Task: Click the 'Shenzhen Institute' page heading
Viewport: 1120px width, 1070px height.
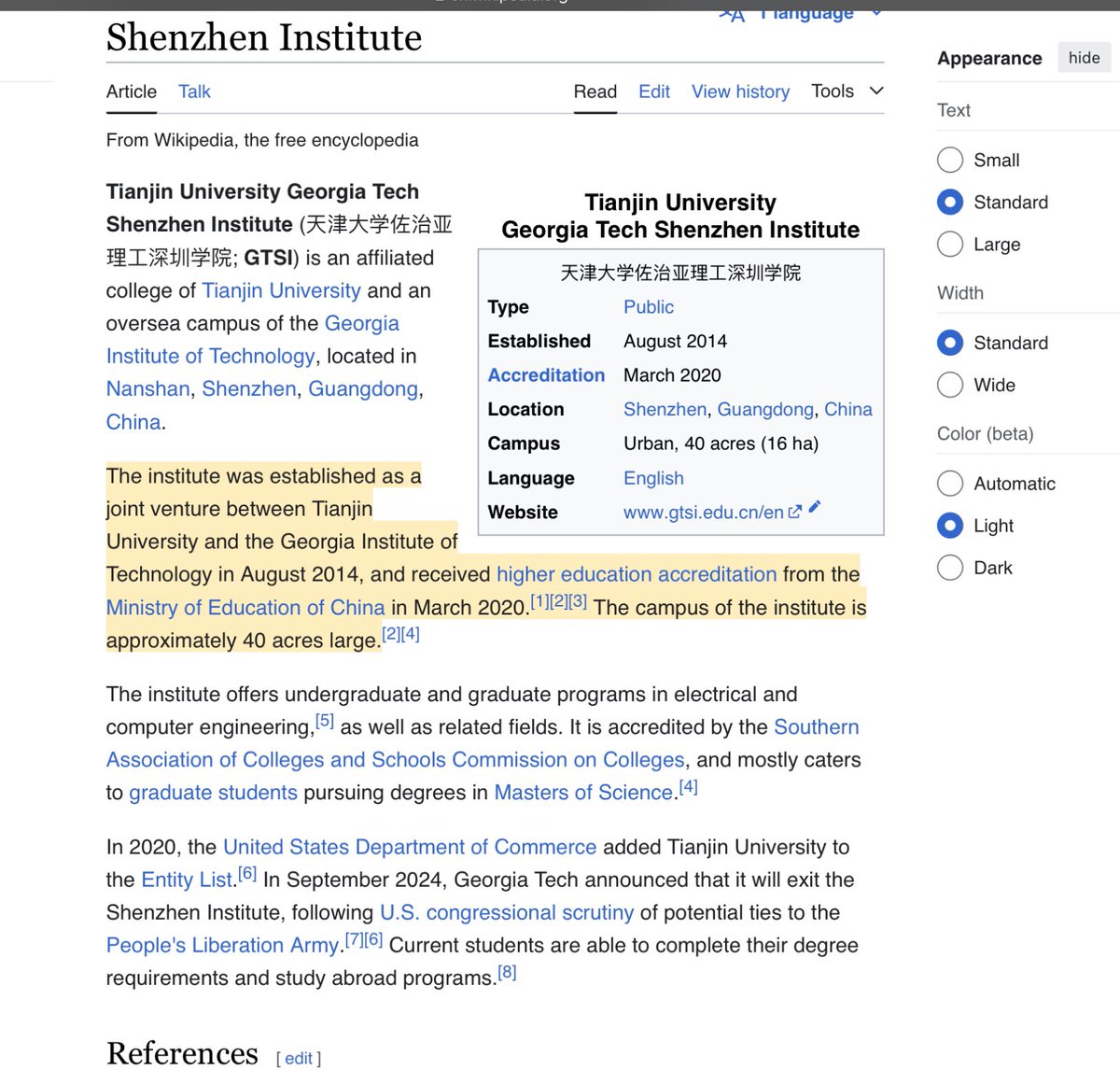Action: (x=264, y=37)
